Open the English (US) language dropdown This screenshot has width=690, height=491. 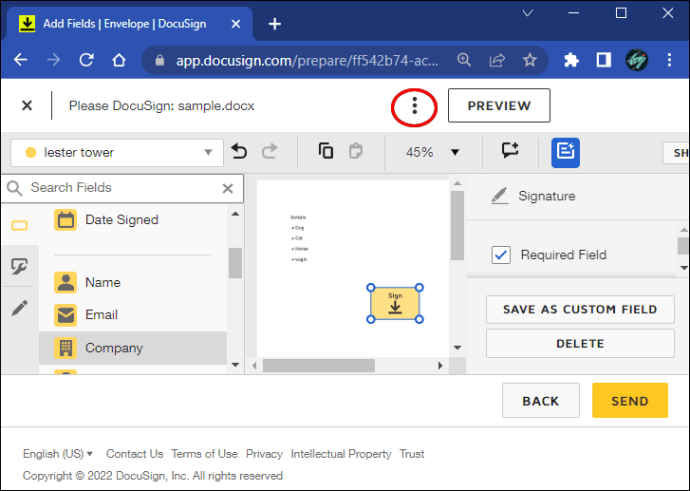tap(58, 454)
